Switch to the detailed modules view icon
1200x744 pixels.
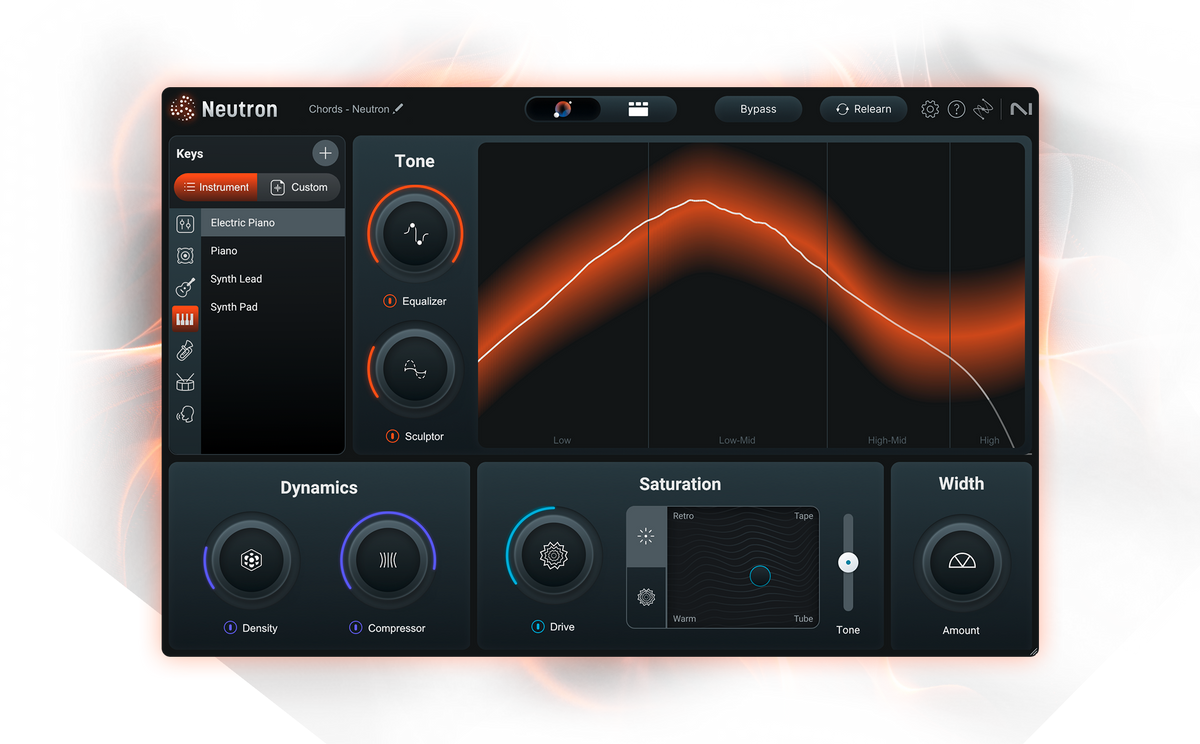pos(638,109)
